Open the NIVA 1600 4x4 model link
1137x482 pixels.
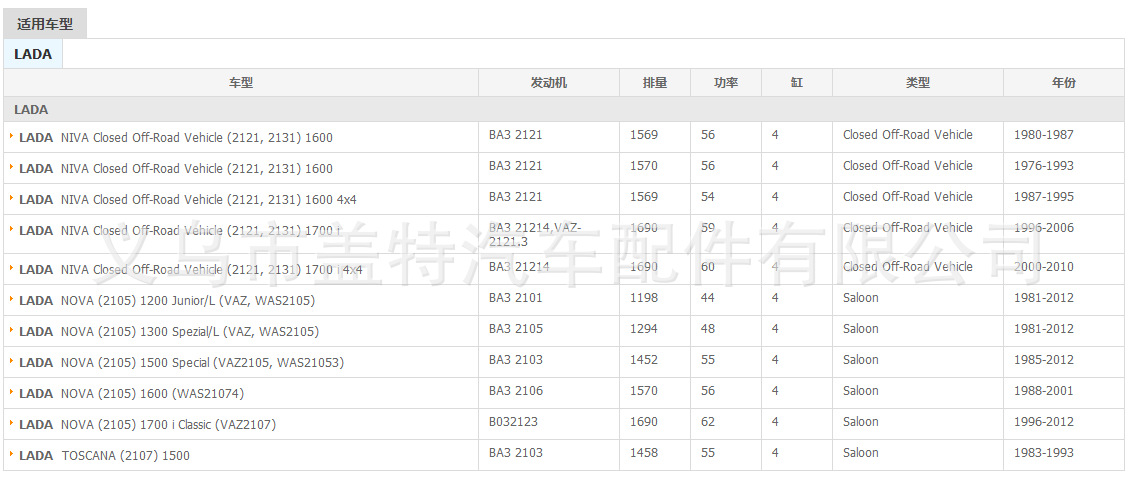tap(188, 199)
